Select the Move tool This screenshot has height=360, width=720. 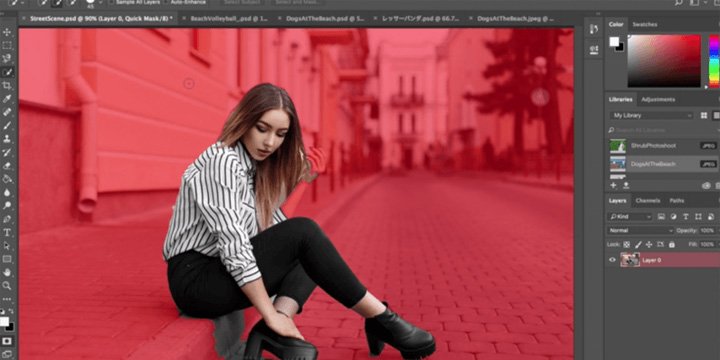[7, 32]
